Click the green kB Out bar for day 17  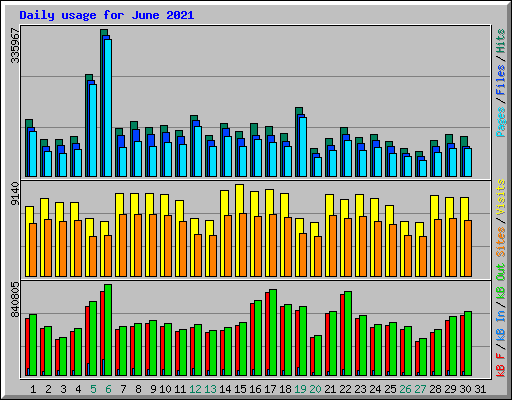pos(273,332)
